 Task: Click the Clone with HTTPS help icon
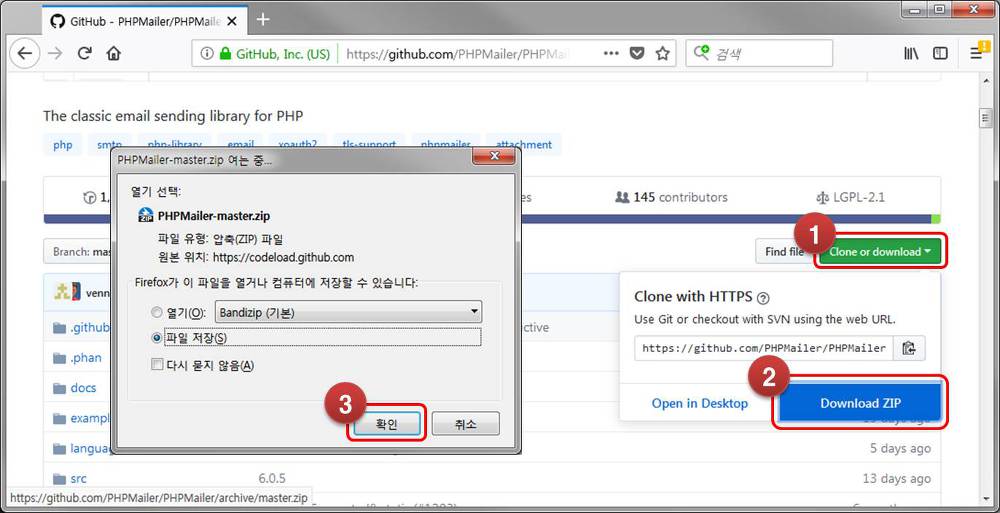click(x=763, y=298)
